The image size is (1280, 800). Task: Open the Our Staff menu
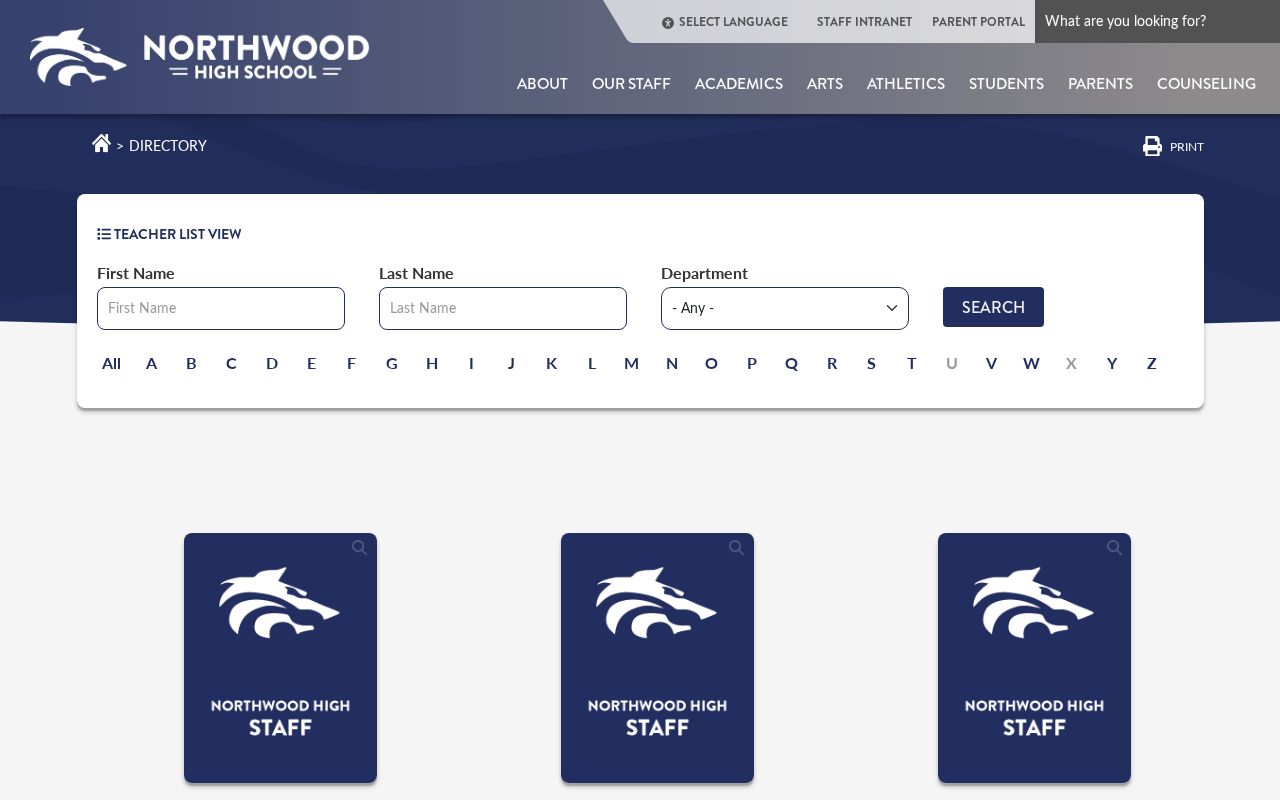pos(631,84)
